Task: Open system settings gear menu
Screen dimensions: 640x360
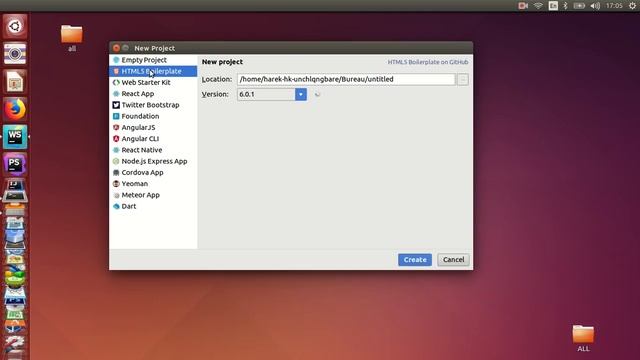Action: pos(632,6)
